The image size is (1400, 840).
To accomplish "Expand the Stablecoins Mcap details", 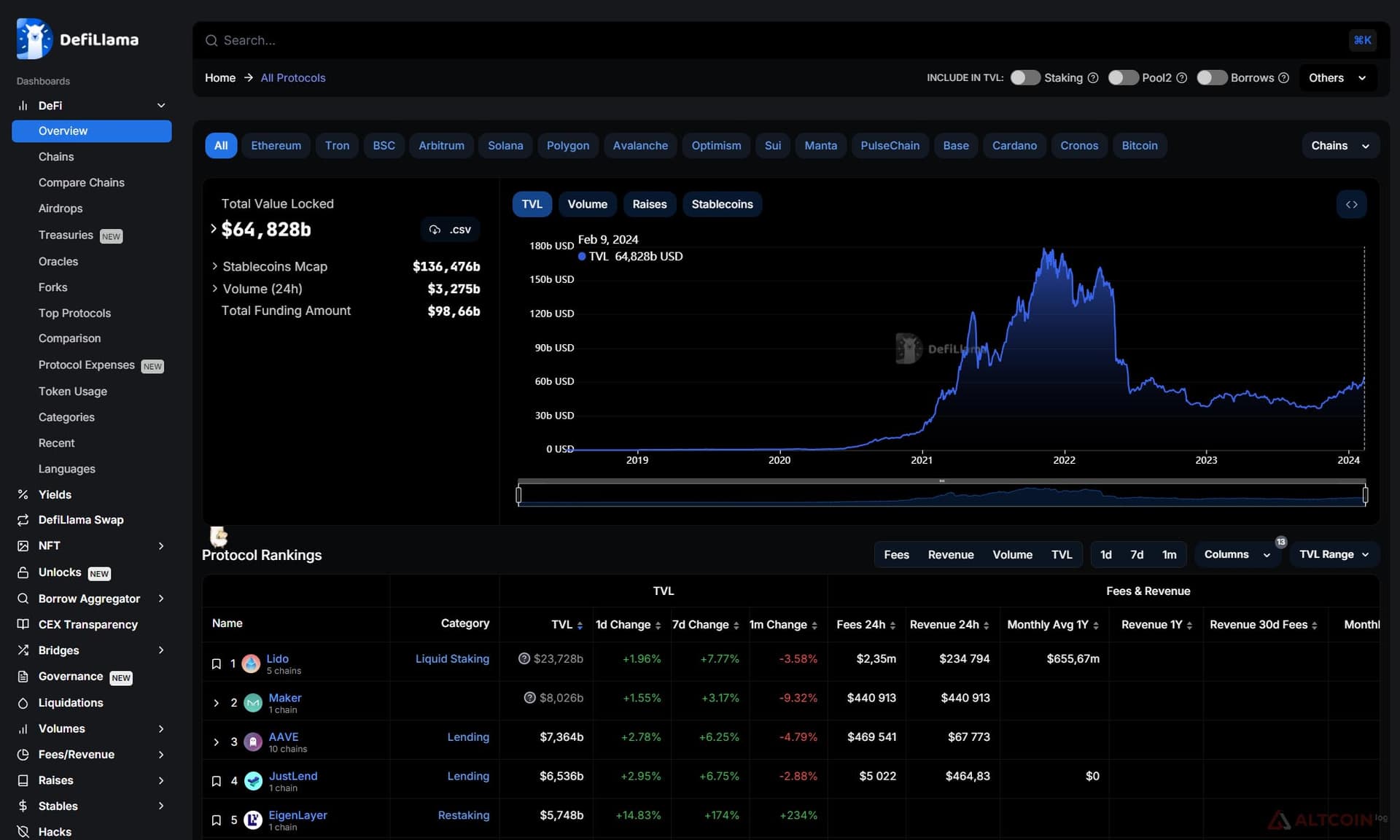I will (x=215, y=267).
